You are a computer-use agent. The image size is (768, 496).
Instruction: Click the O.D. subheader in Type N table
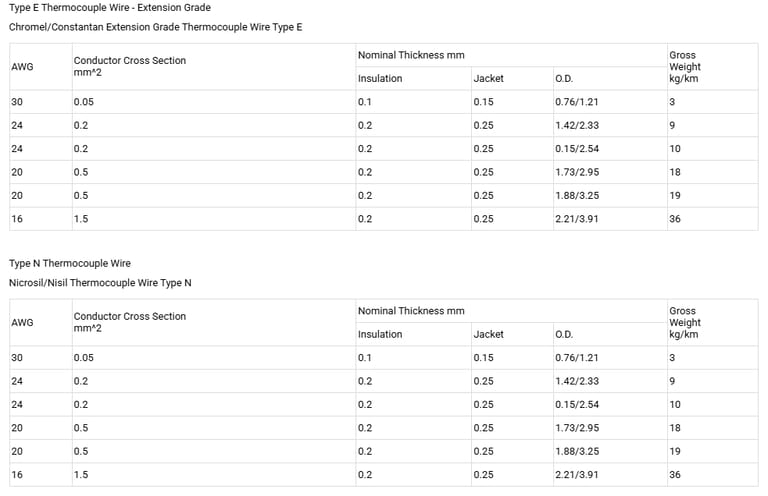pyautogui.click(x=564, y=334)
